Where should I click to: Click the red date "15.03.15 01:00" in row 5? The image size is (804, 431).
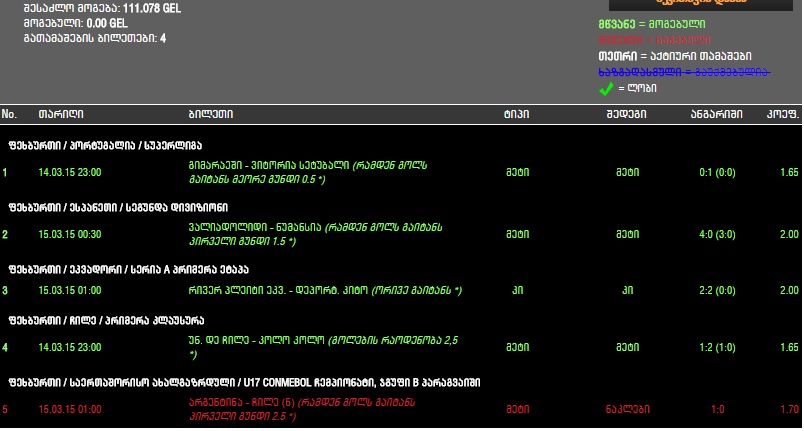click(x=70, y=409)
